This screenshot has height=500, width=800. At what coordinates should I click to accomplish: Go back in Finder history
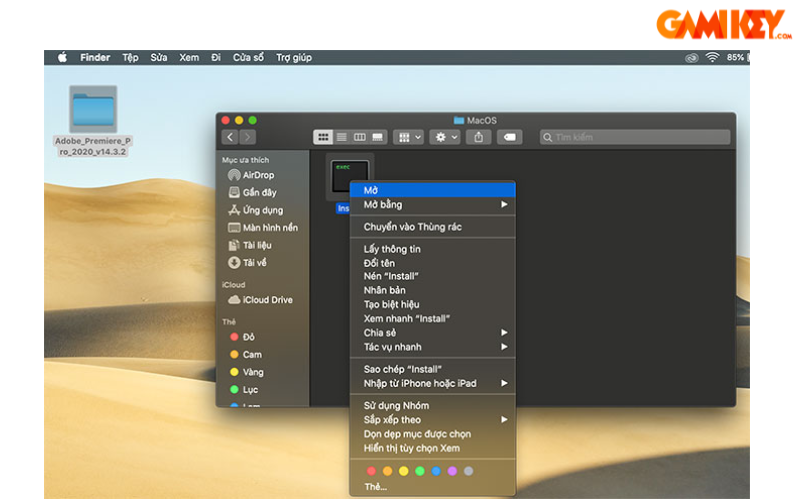pyautogui.click(x=230, y=137)
